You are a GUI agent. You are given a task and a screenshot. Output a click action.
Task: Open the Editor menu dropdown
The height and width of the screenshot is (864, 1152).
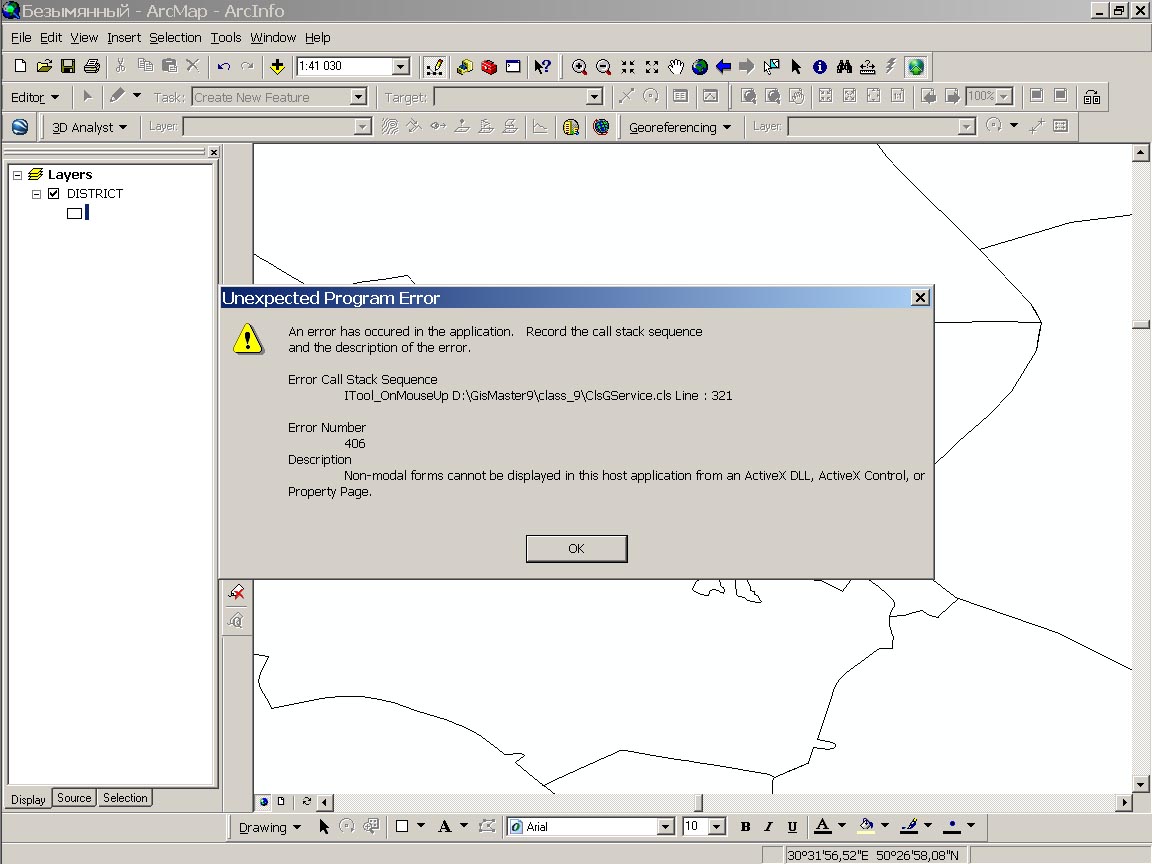(35, 97)
